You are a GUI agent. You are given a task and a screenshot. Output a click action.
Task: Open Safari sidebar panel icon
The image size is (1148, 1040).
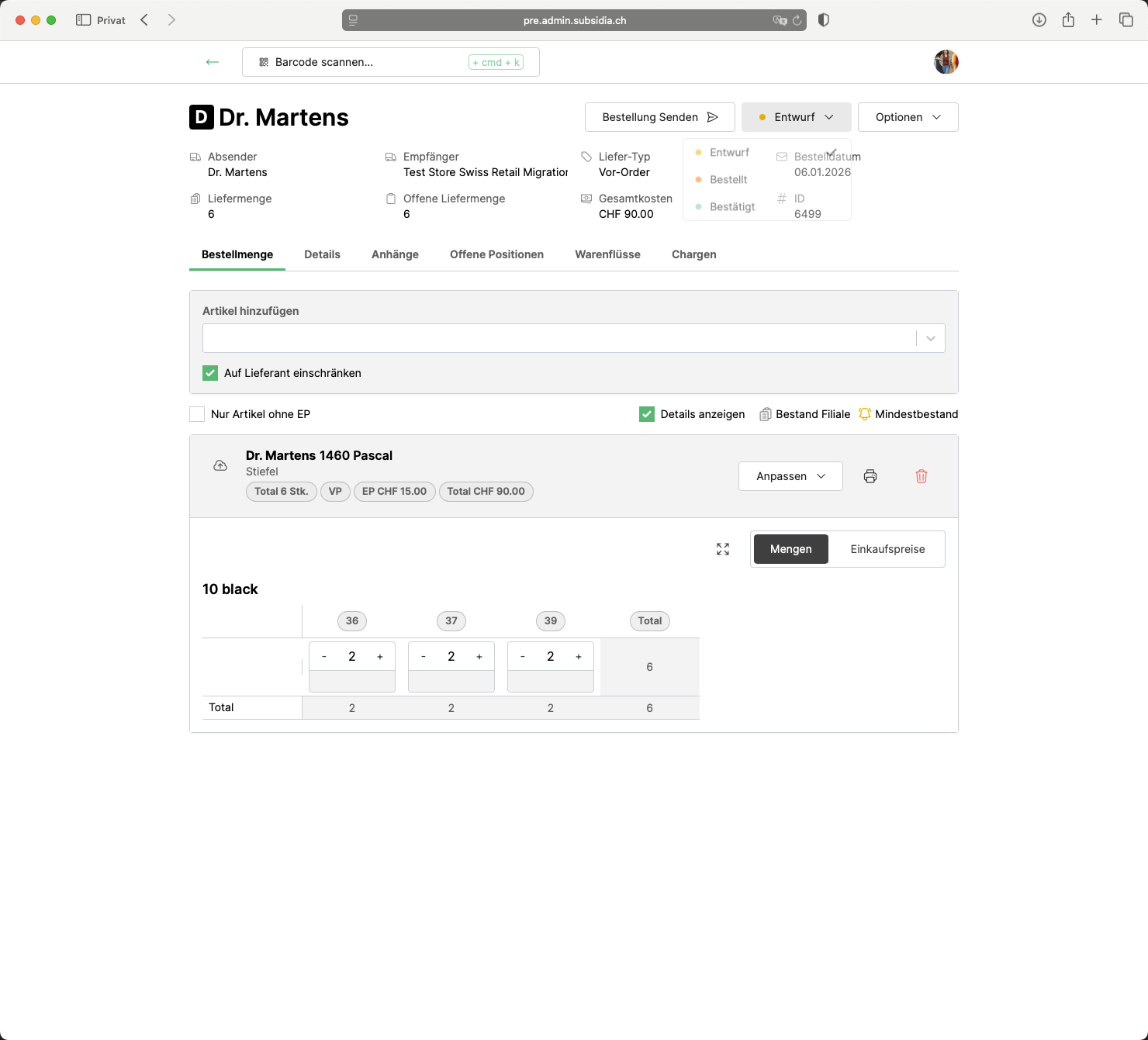[83, 20]
